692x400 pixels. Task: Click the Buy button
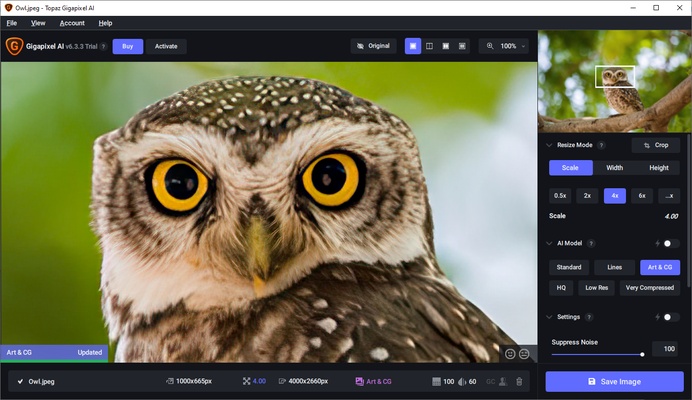[x=128, y=46]
